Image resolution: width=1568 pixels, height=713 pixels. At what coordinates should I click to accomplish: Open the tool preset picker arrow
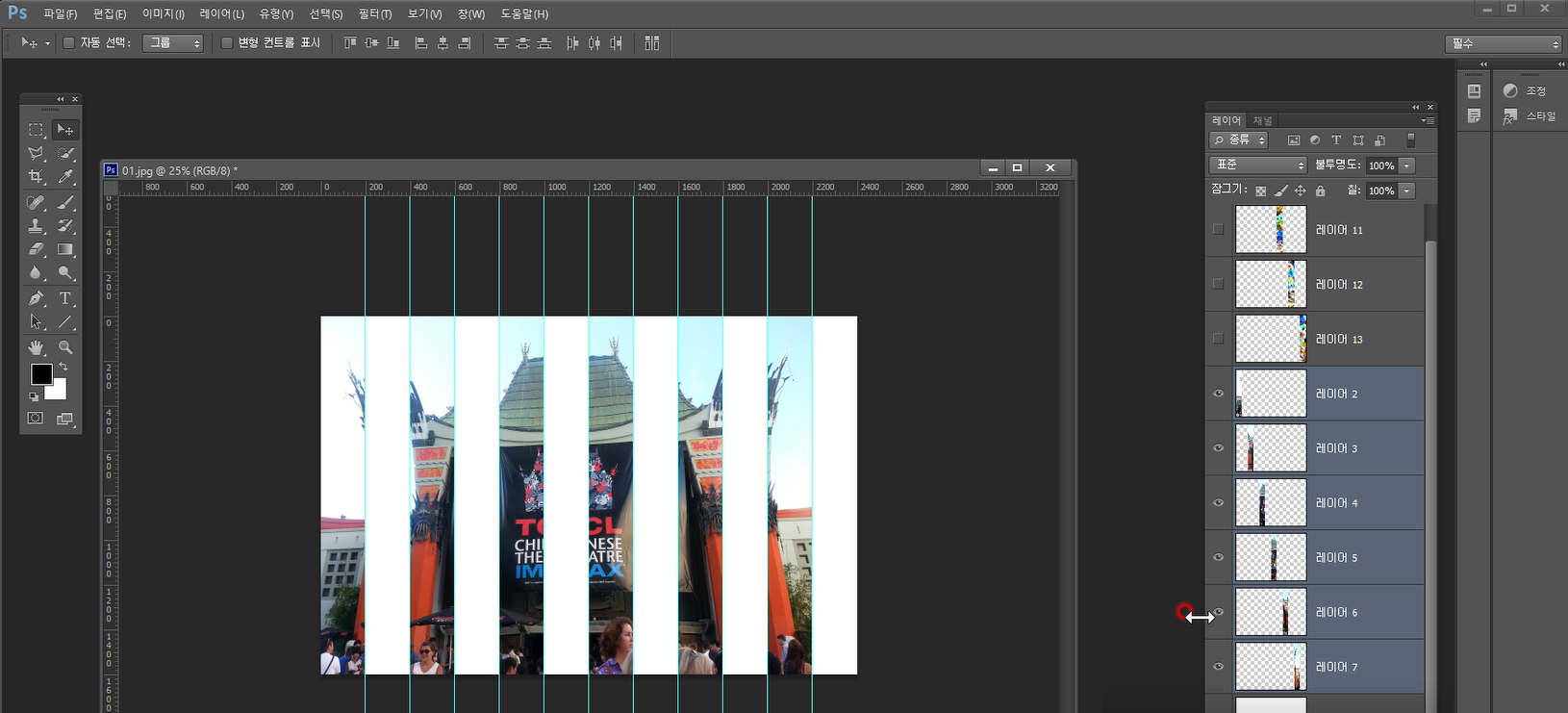click(47, 43)
